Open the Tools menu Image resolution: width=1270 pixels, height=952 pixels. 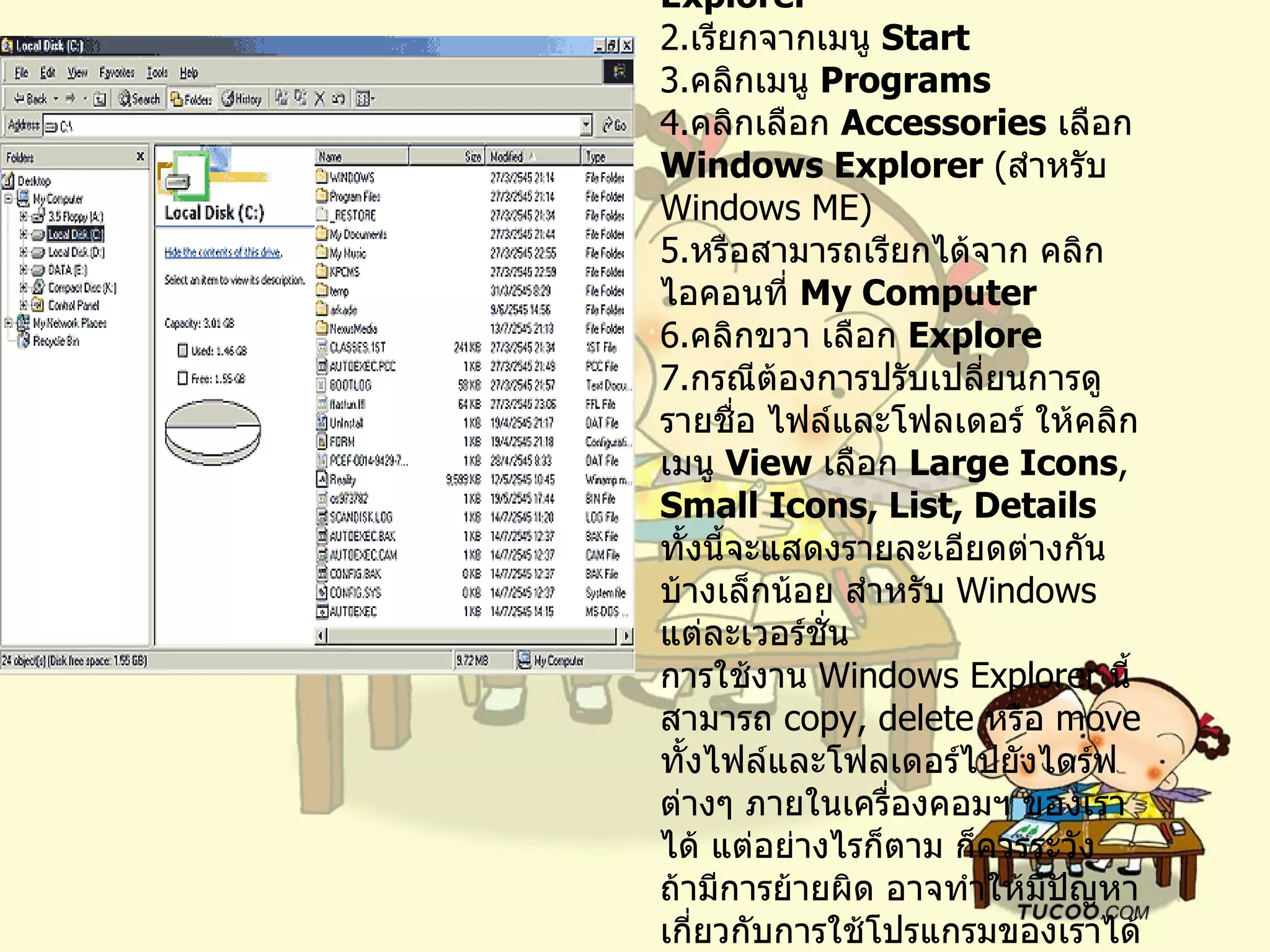pyautogui.click(x=157, y=73)
